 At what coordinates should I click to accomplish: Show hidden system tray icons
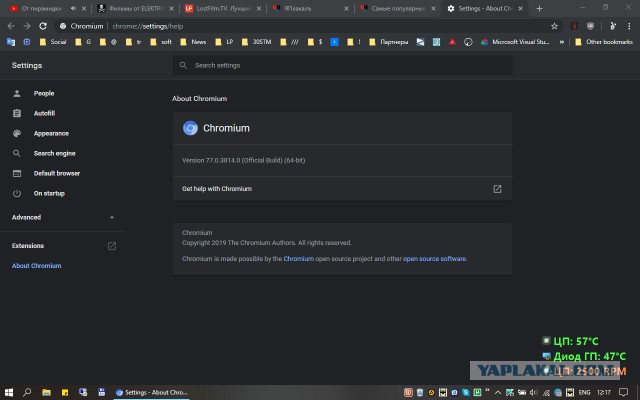pyautogui.click(x=498, y=392)
